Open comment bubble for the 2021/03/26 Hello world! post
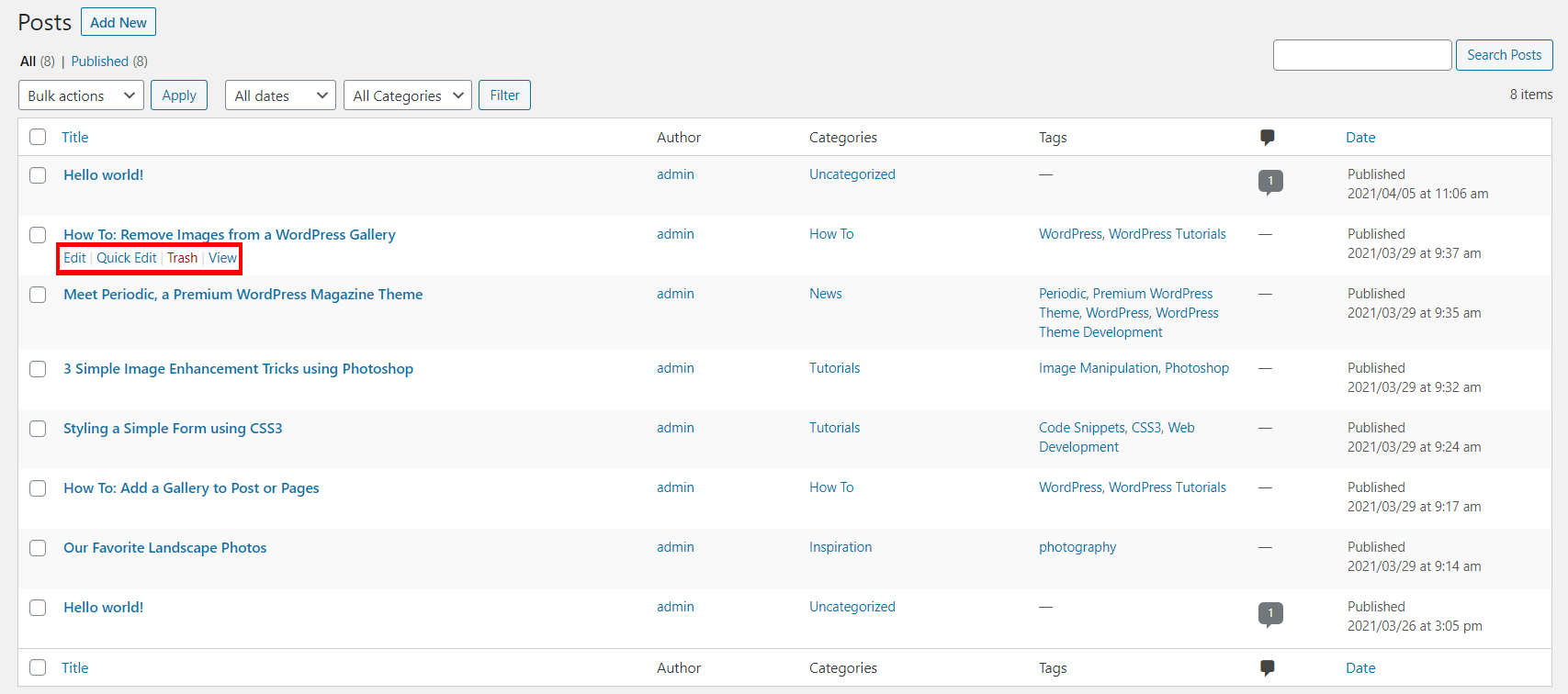Image resolution: width=1568 pixels, height=694 pixels. click(1270, 613)
